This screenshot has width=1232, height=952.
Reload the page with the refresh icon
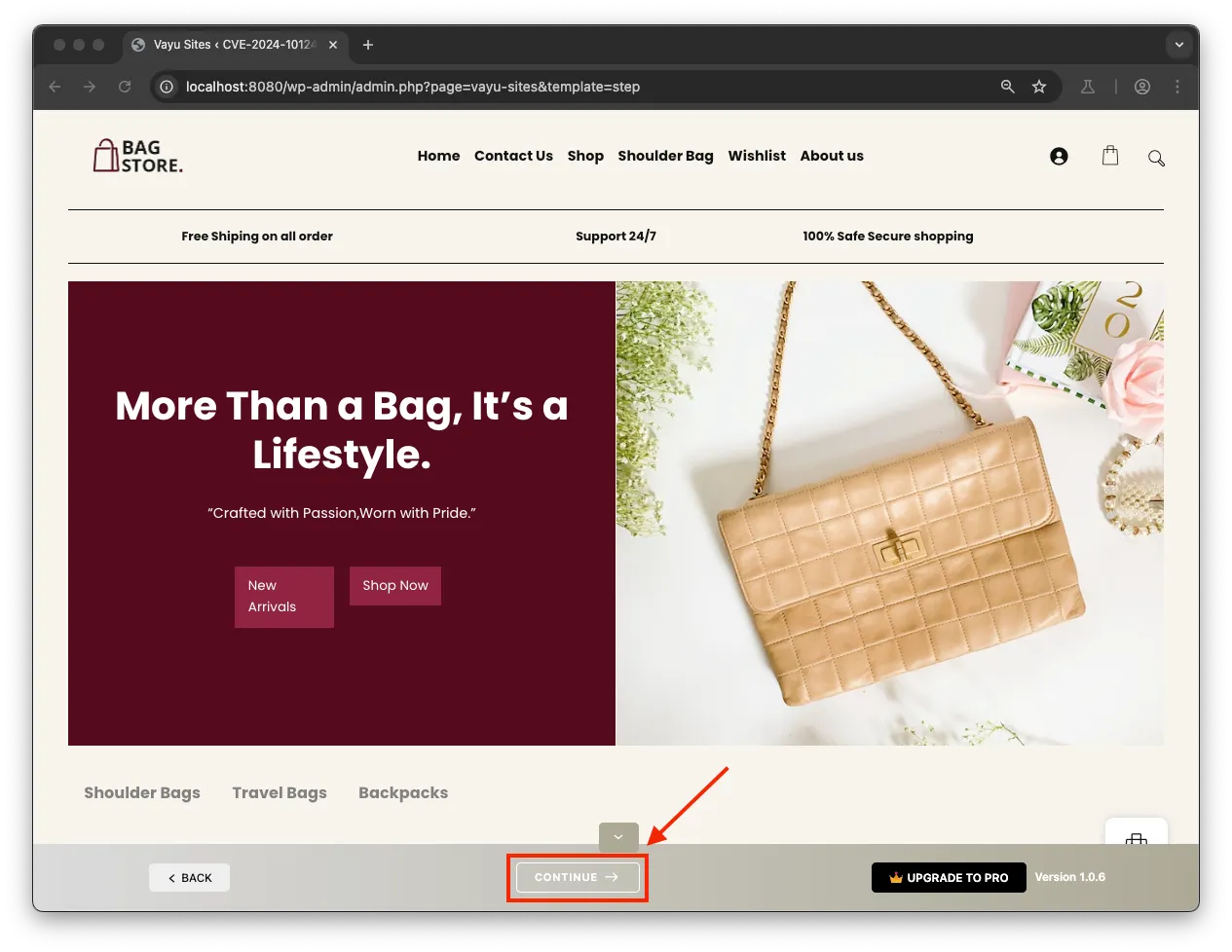tap(125, 87)
